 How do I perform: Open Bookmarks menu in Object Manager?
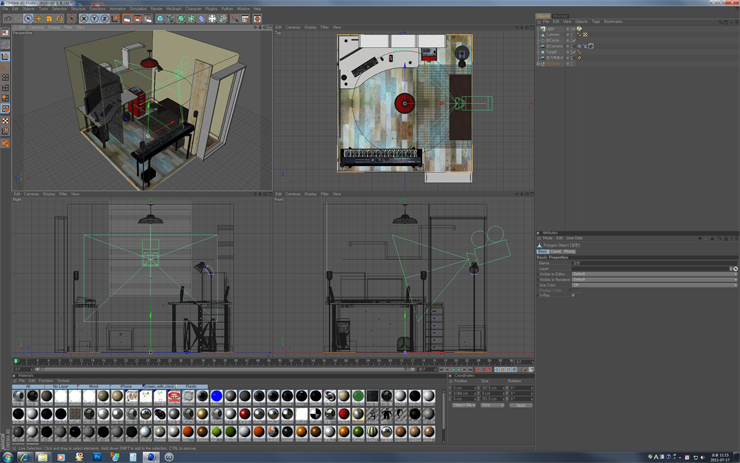[x=613, y=22]
